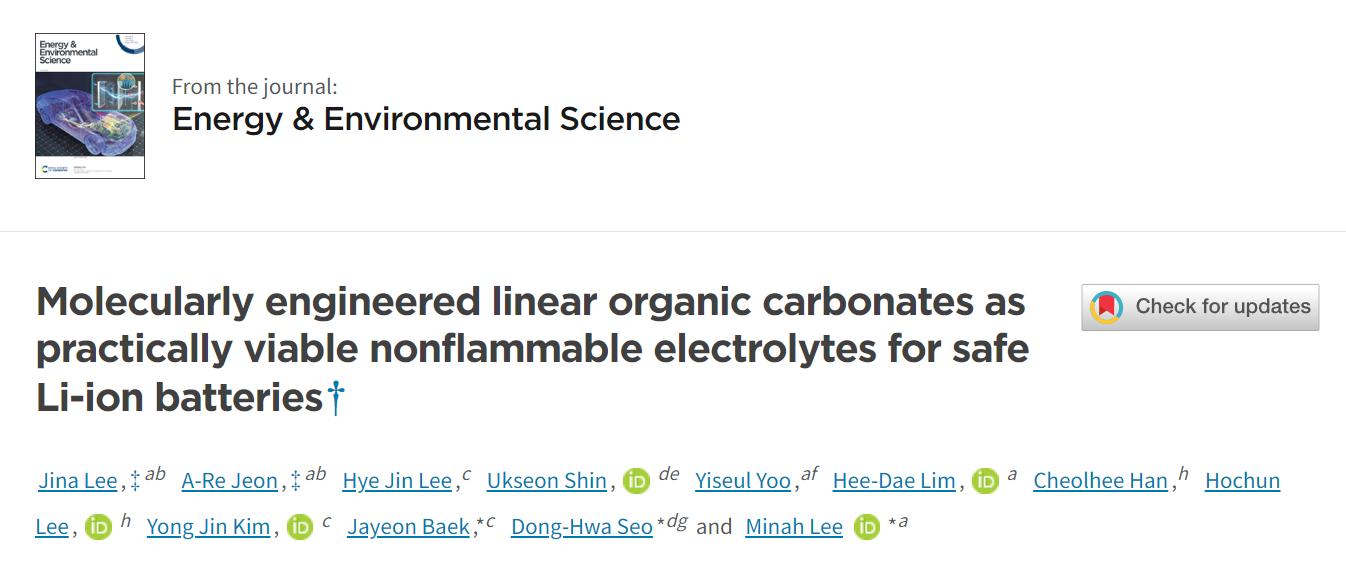1346x574 pixels.
Task: Open author link Yiseul Yoo
Action: [x=743, y=481]
